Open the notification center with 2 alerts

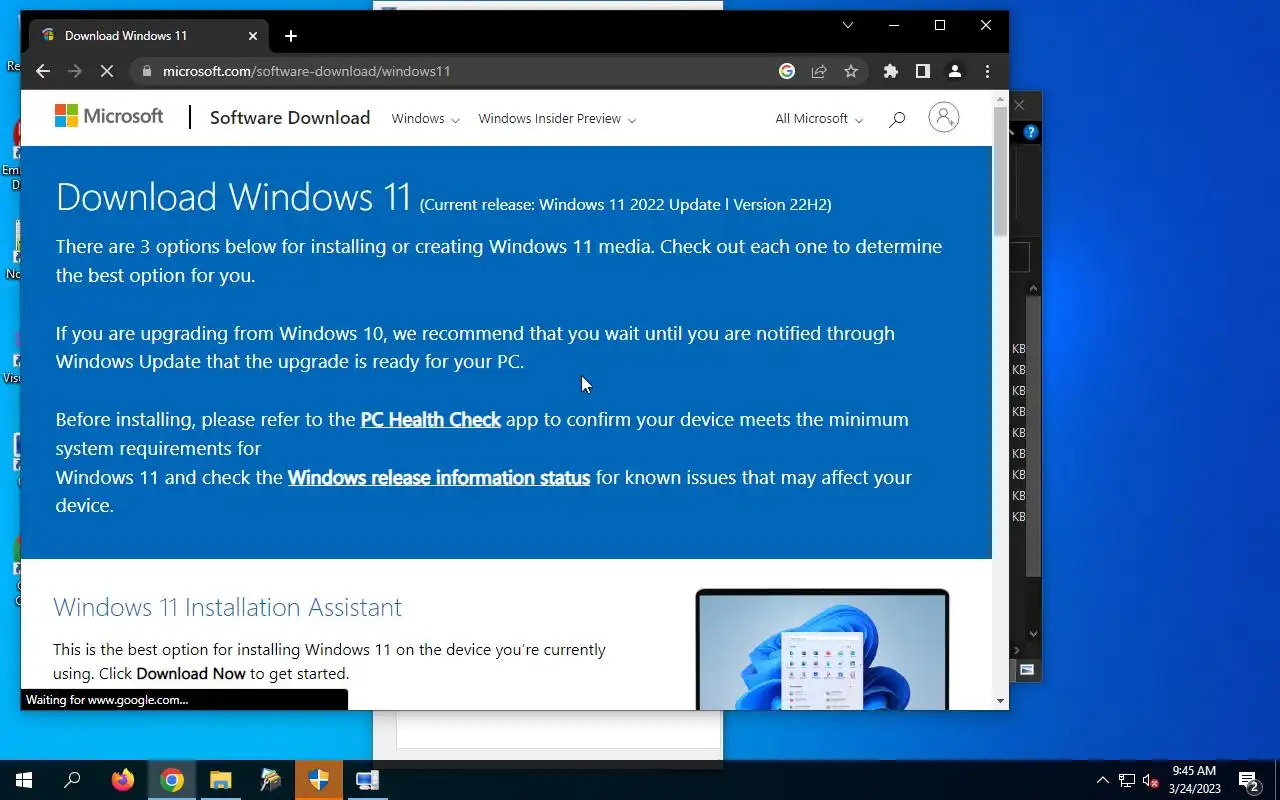click(x=1249, y=780)
